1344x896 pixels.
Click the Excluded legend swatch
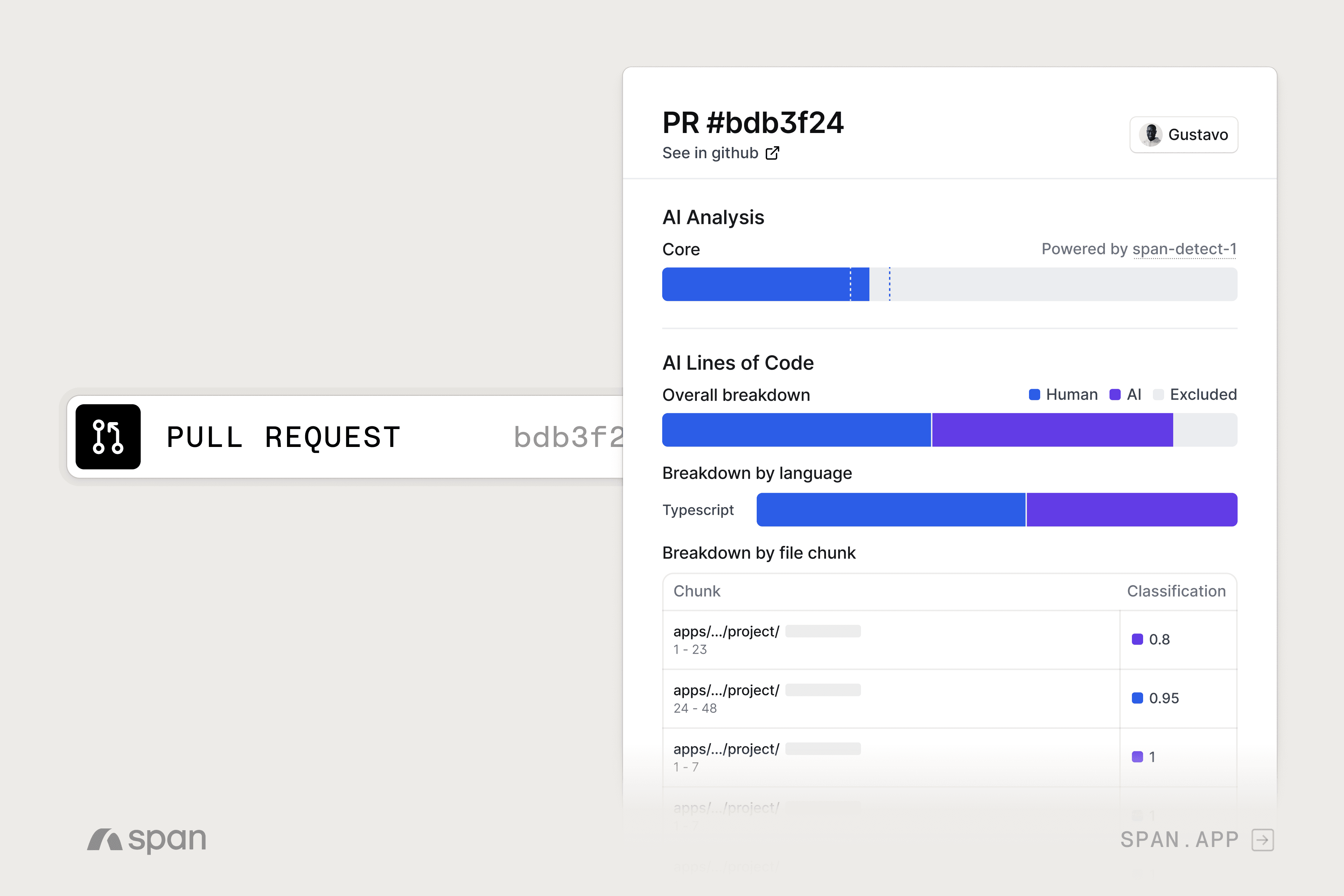pyautogui.click(x=1158, y=395)
